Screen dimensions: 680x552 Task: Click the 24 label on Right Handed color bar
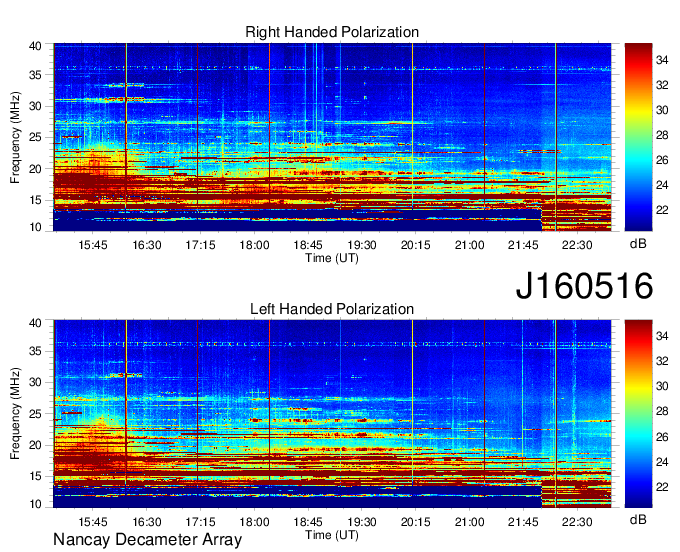pos(662,185)
